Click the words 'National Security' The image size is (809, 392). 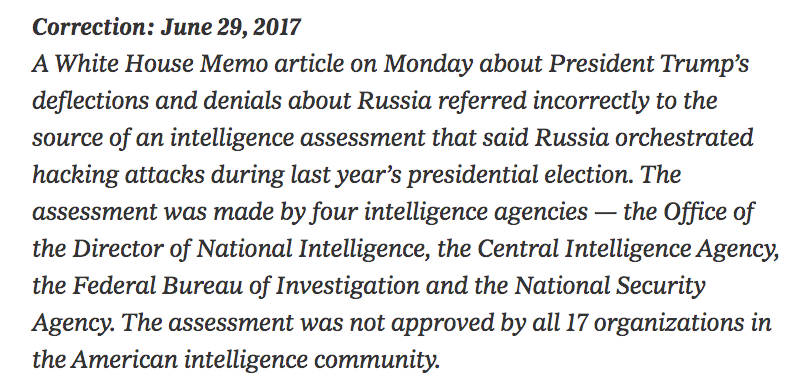(610, 287)
